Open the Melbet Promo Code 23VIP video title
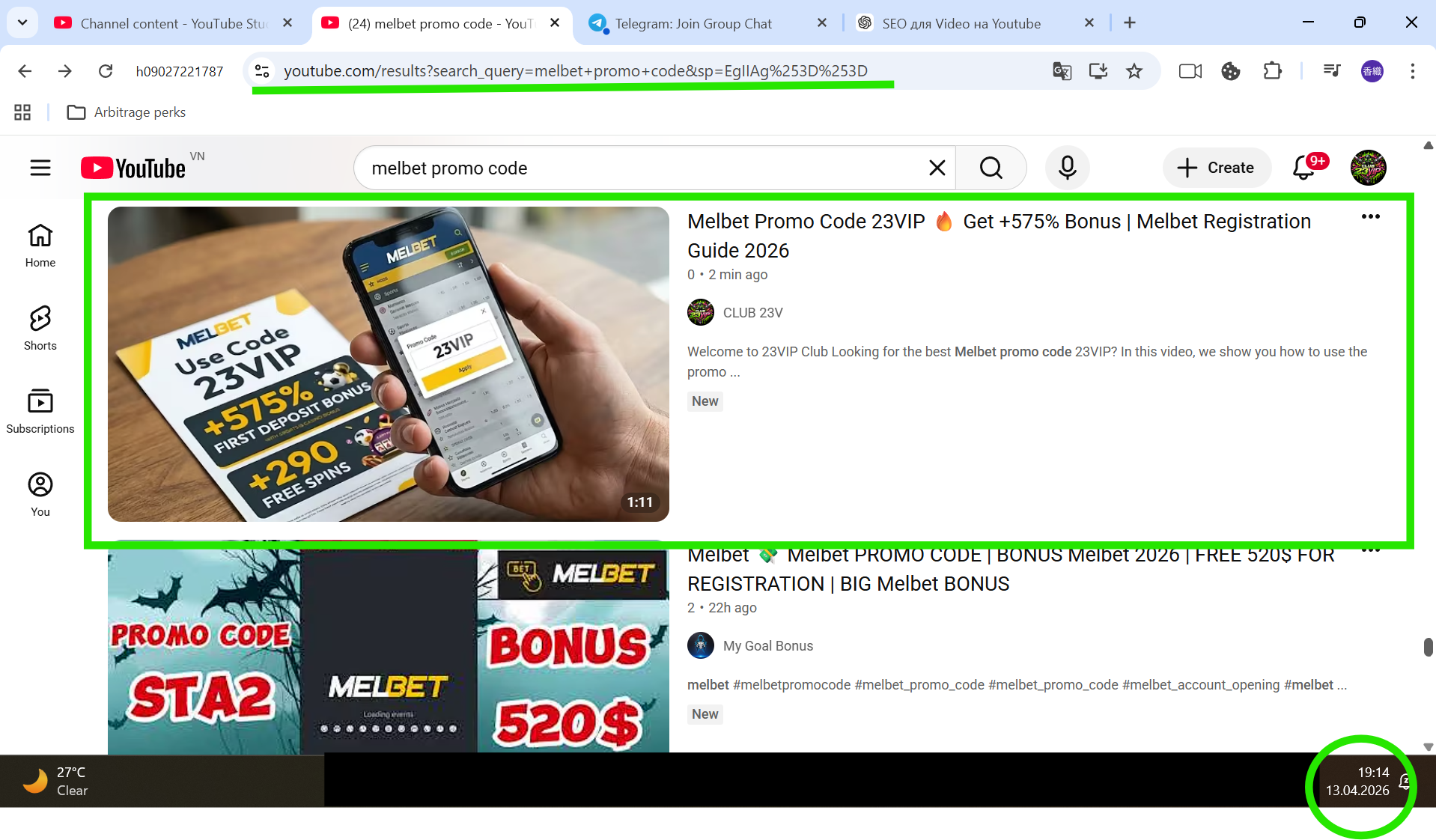Screen dimensions: 1436x840 [999, 236]
